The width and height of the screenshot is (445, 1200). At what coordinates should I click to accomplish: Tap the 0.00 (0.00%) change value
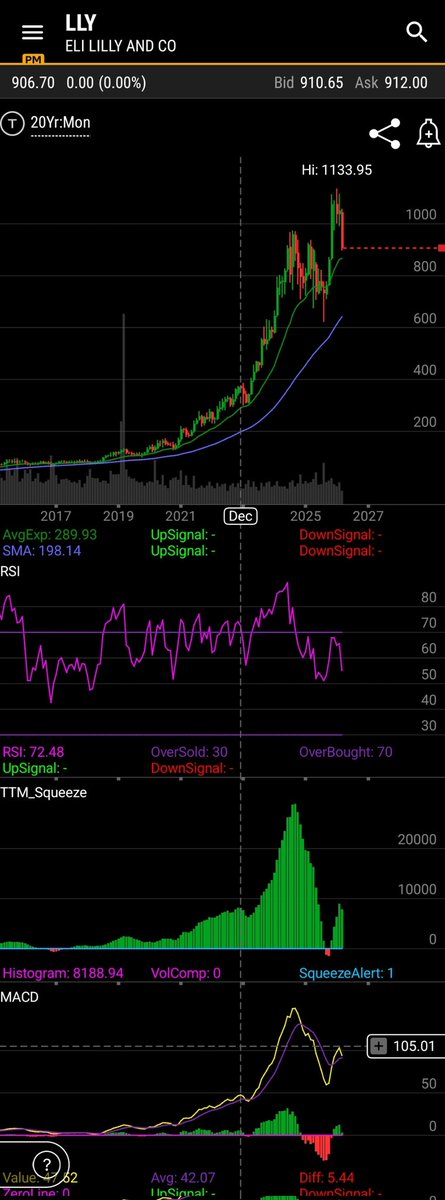tap(107, 83)
